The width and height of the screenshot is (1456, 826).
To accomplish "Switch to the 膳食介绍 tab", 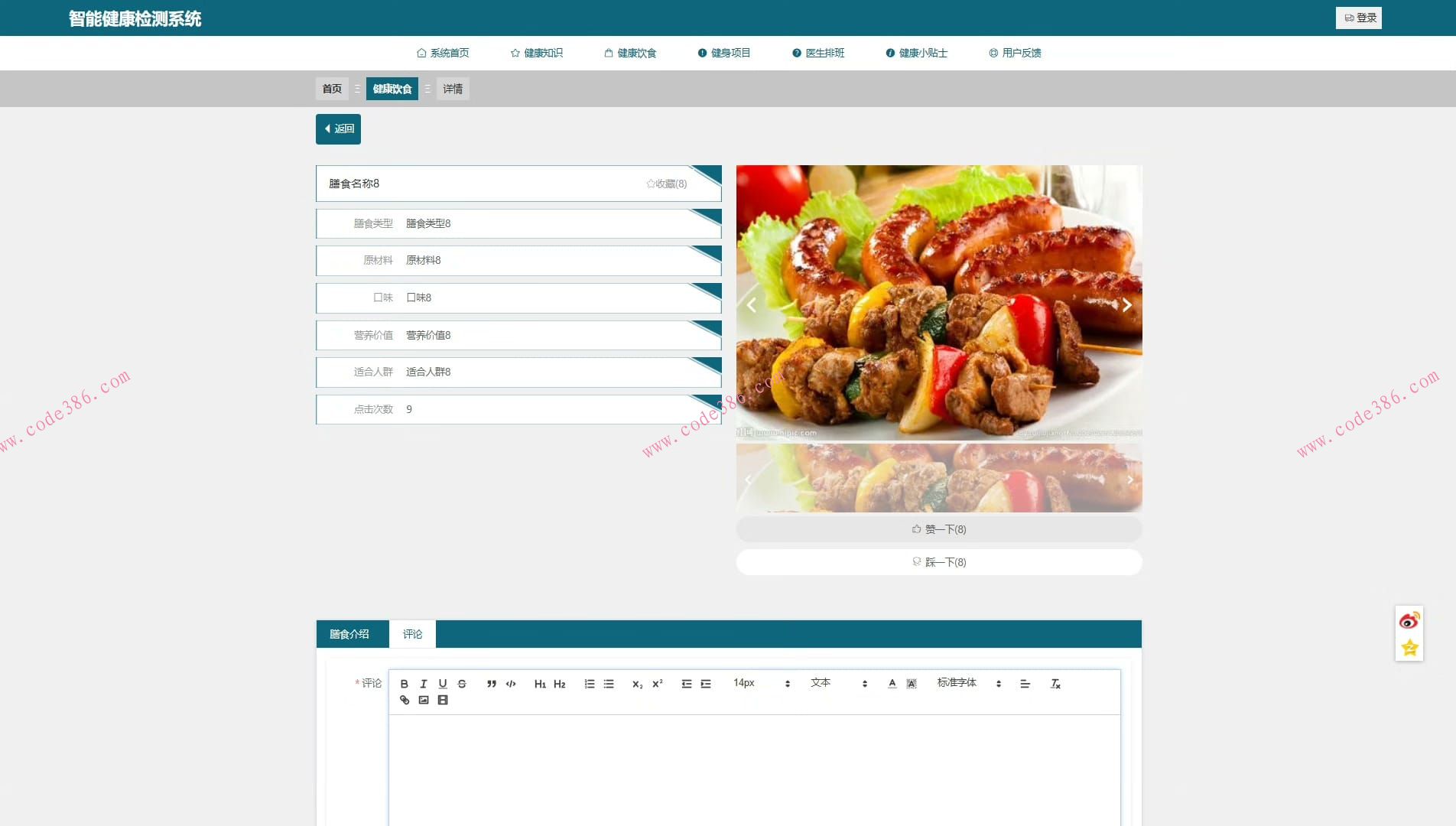I will tap(349, 634).
